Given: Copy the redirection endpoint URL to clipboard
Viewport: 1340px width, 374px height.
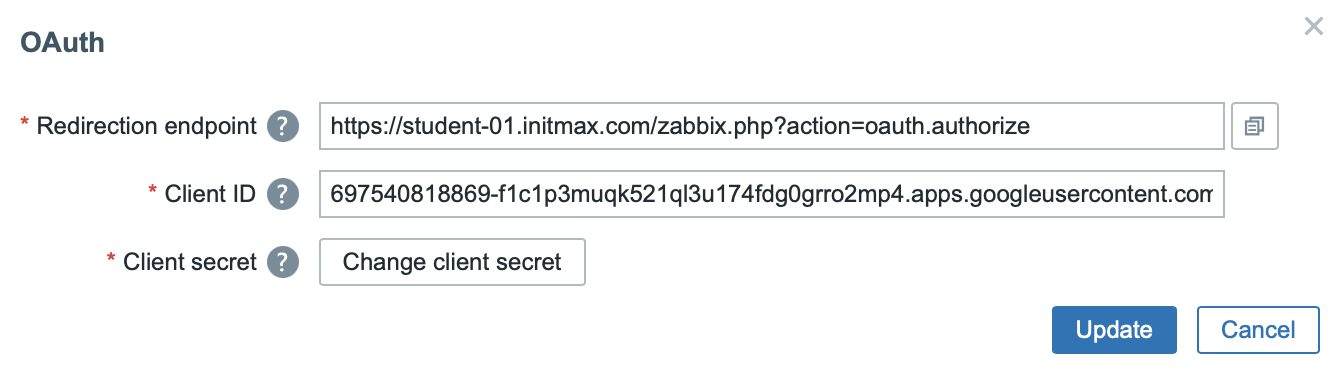Looking at the screenshot, I should pos(1255,126).
